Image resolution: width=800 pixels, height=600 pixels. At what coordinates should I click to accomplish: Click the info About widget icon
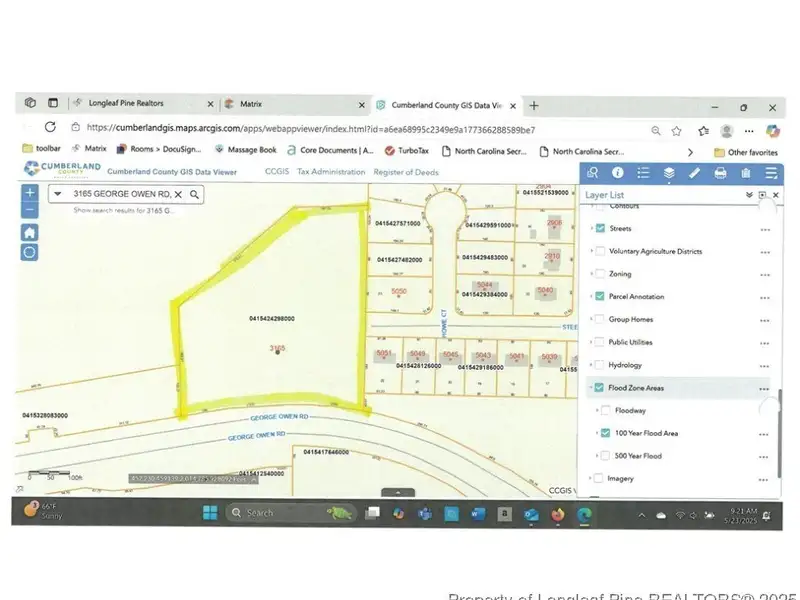click(x=618, y=173)
